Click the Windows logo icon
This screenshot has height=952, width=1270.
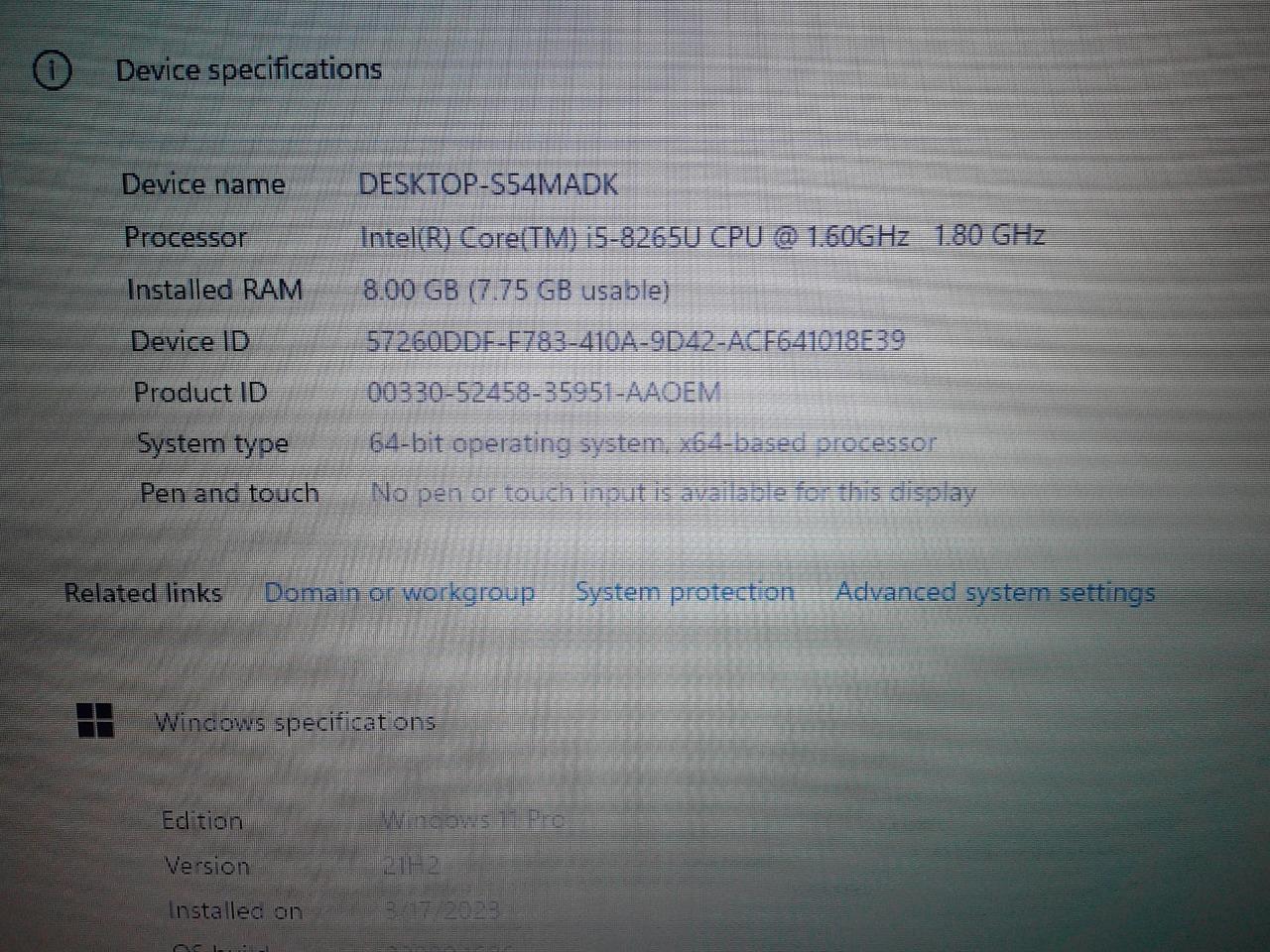[x=95, y=721]
